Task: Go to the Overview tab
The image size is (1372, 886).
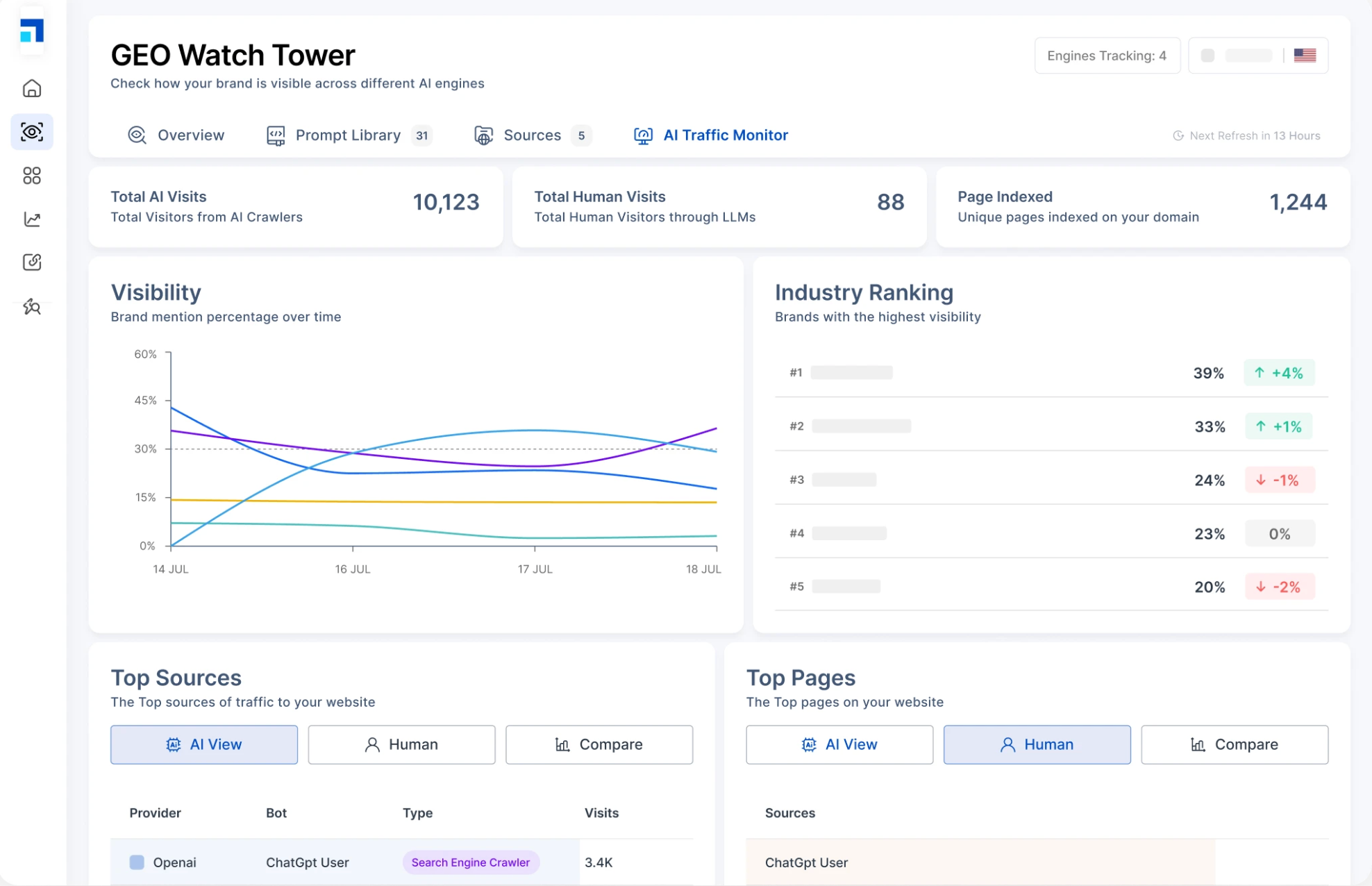Action: click(176, 135)
